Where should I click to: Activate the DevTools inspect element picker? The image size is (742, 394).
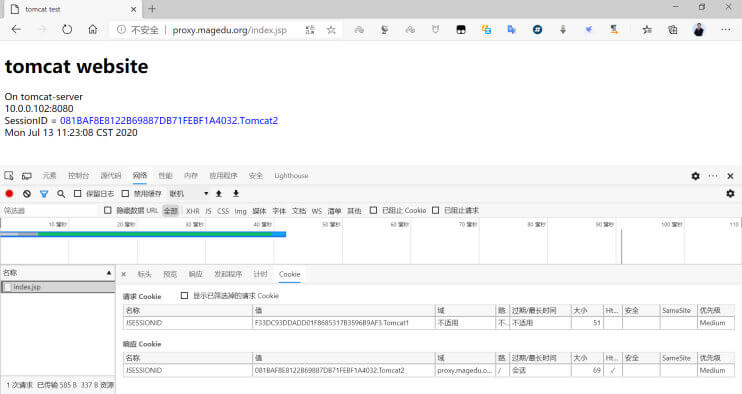coord(9,176)
